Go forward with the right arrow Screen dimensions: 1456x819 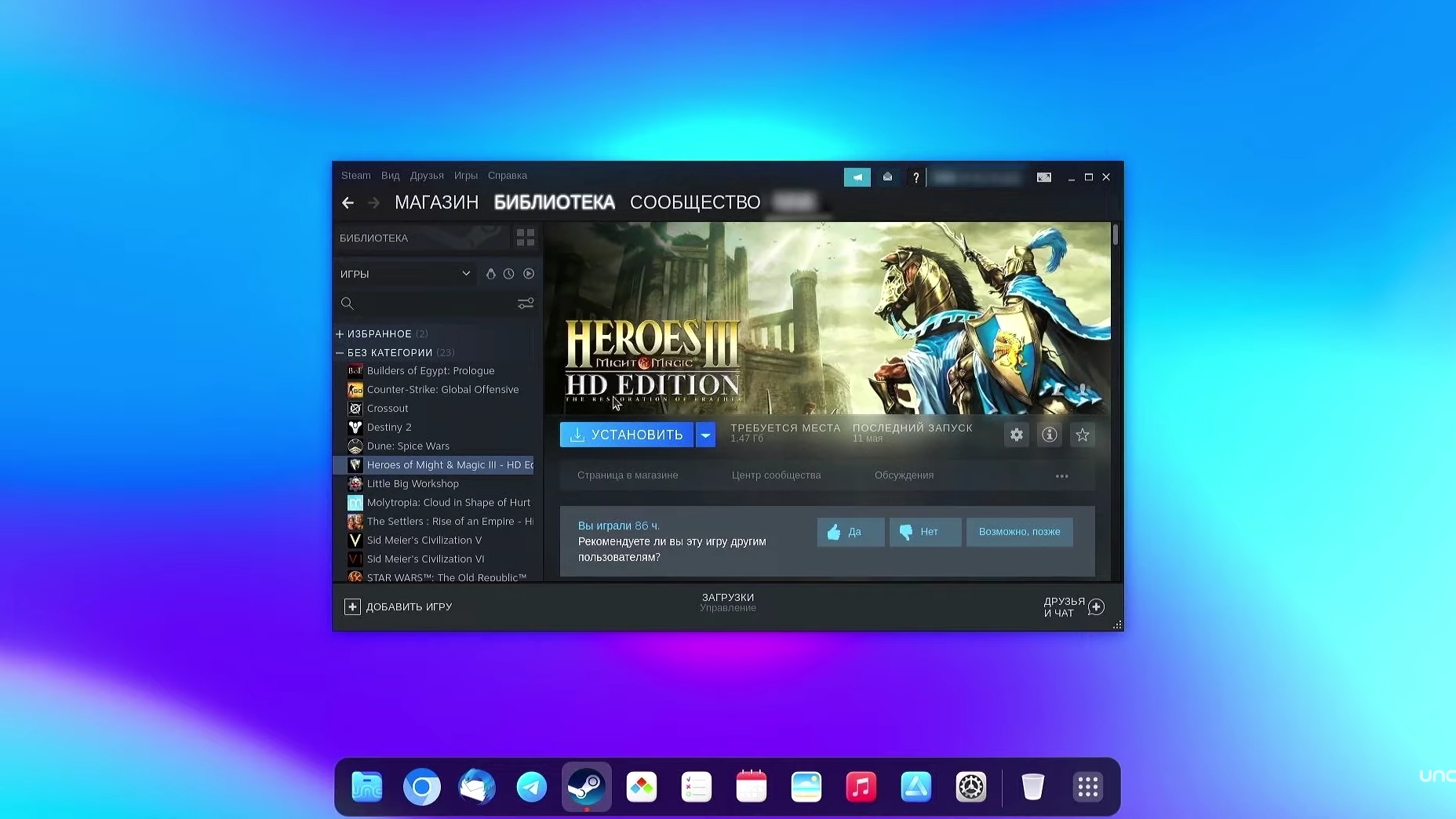(x=374, y=203)
